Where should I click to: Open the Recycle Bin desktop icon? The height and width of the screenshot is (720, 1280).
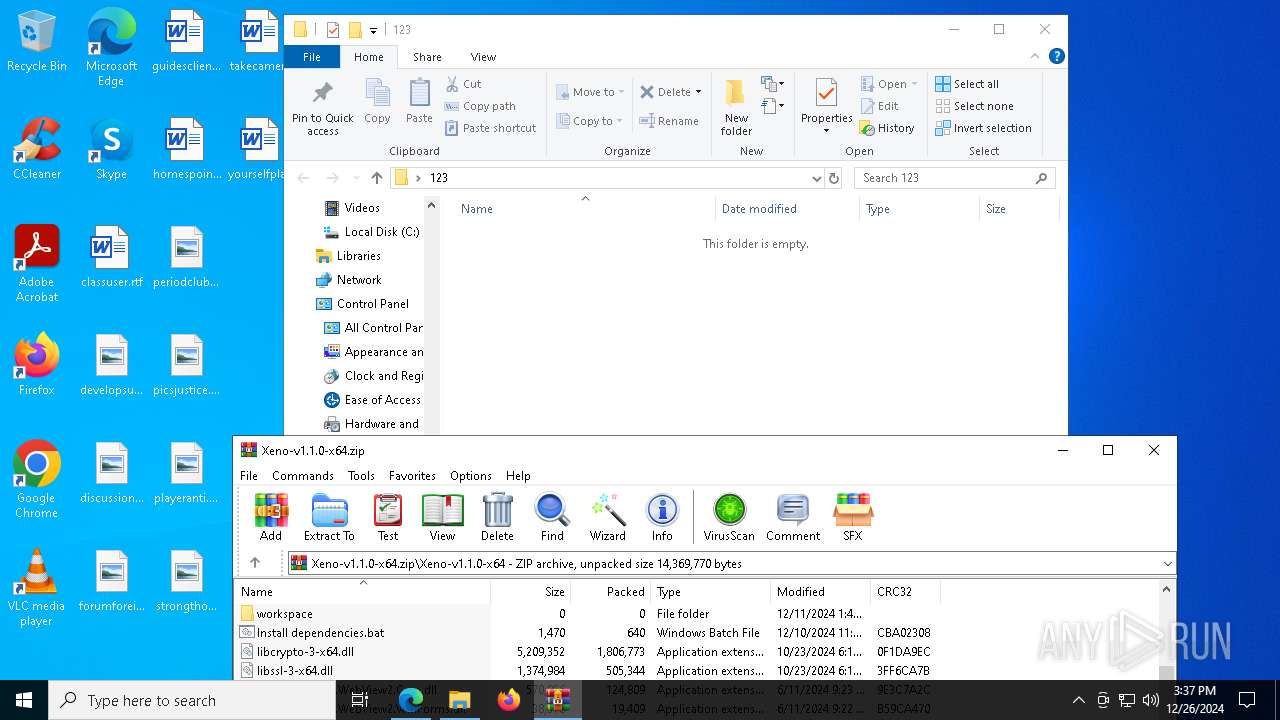(37, 42)
